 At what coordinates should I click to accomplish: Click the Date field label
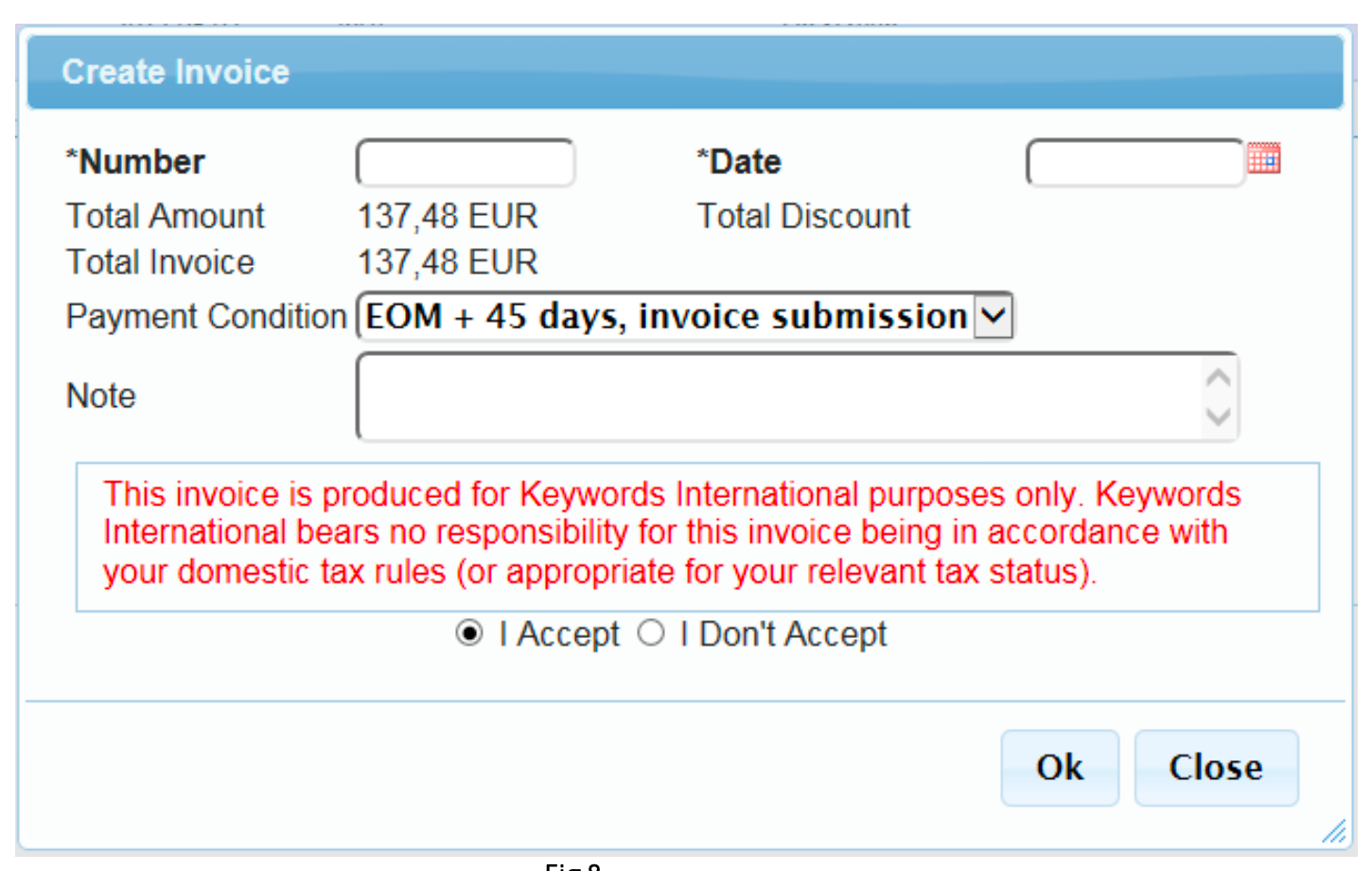click(x=740, y=162)
